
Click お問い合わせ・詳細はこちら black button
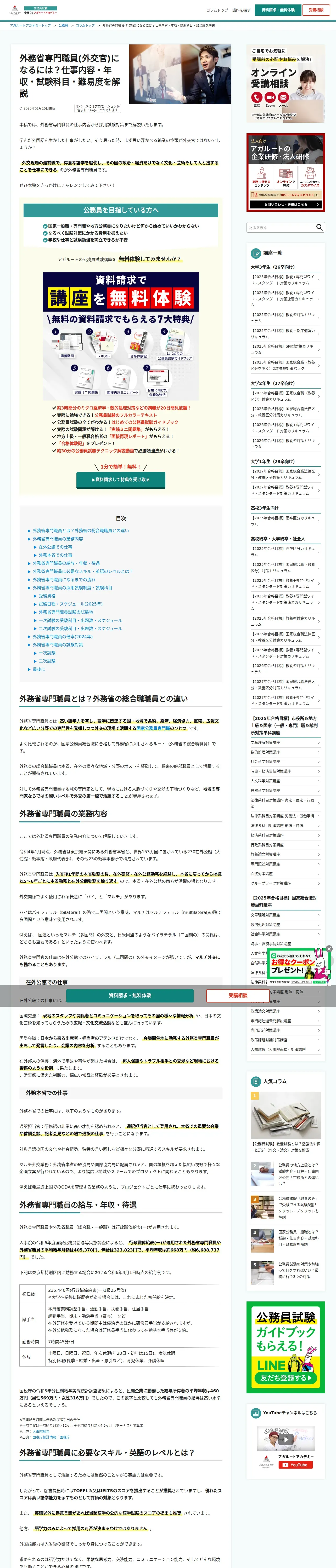click(285, 205)
